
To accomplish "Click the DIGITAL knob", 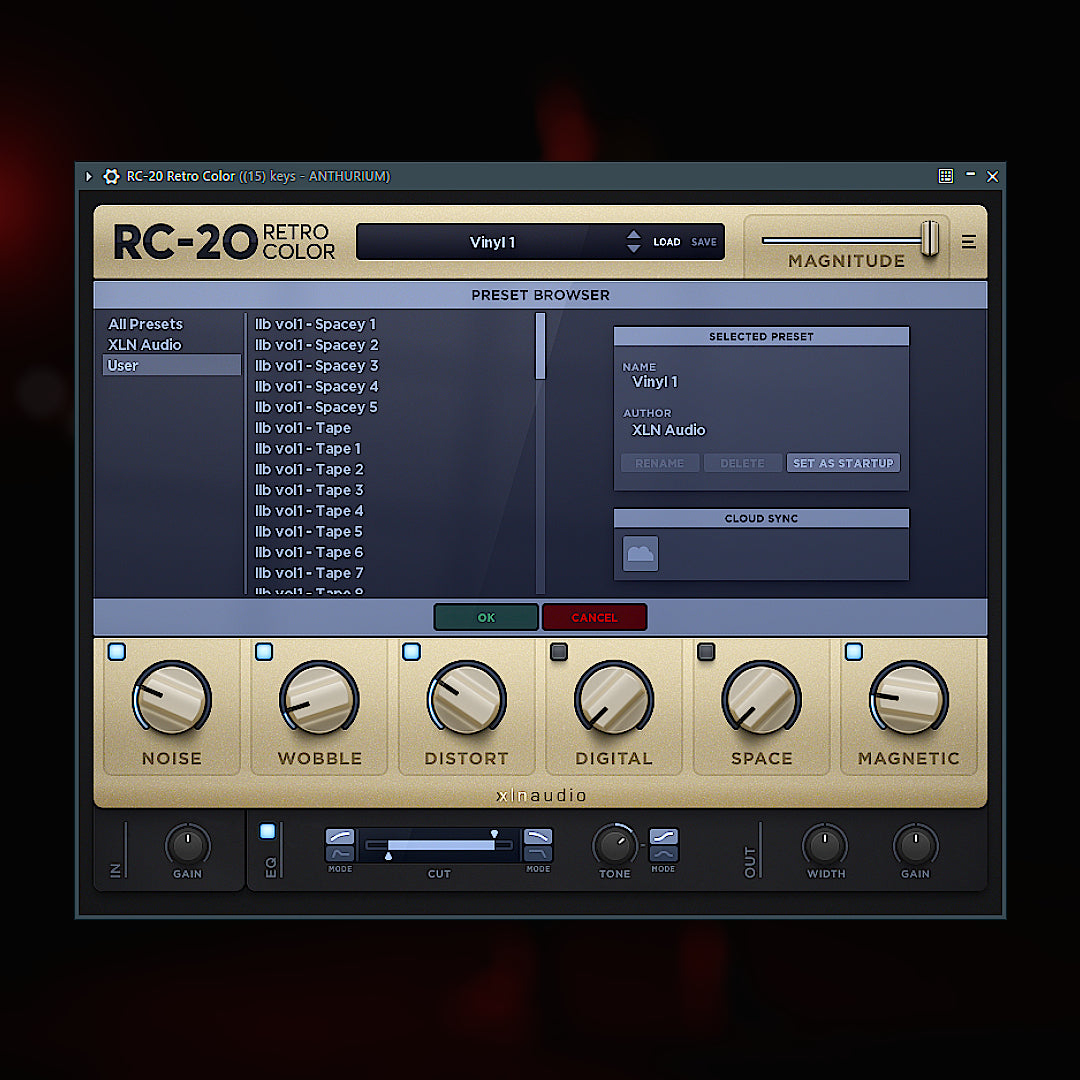I will click(x=614, y=699).
